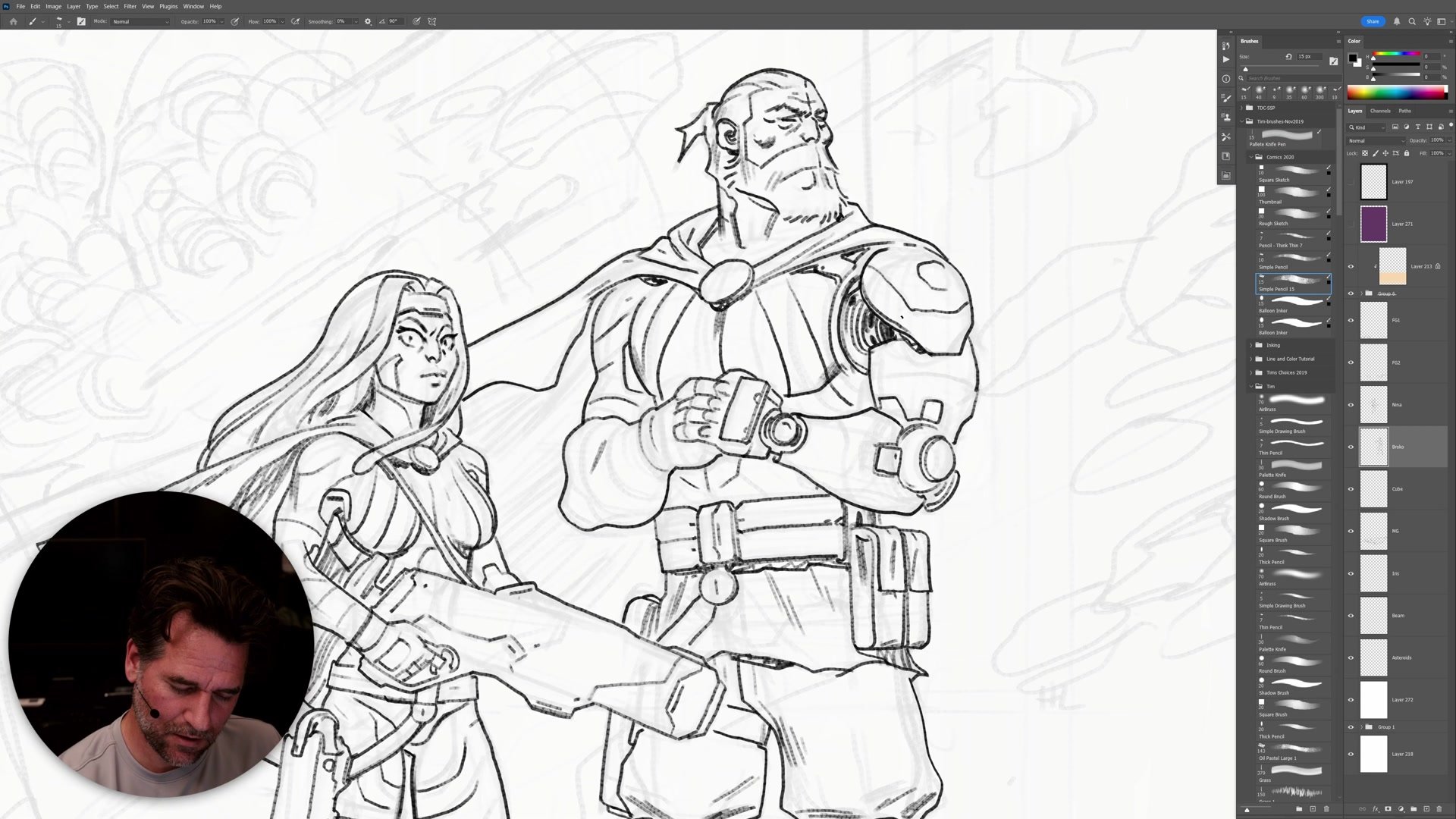
Task: Click the blue Share button
Action: point(1373,21)
